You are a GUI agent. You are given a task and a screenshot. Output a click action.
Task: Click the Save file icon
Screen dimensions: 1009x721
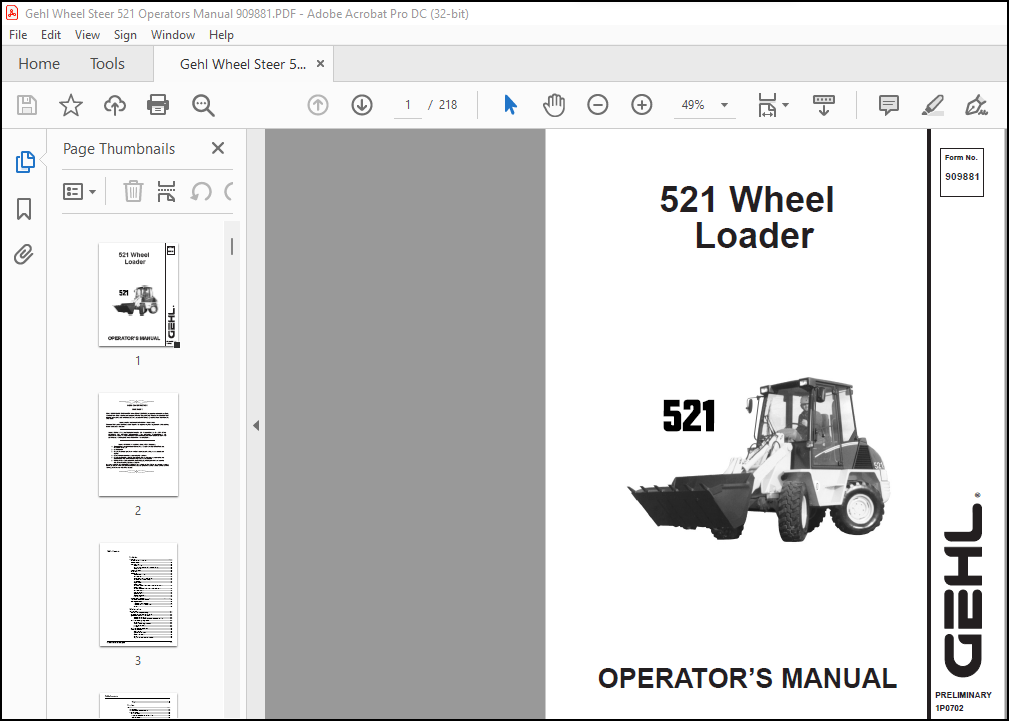(26, 105)
